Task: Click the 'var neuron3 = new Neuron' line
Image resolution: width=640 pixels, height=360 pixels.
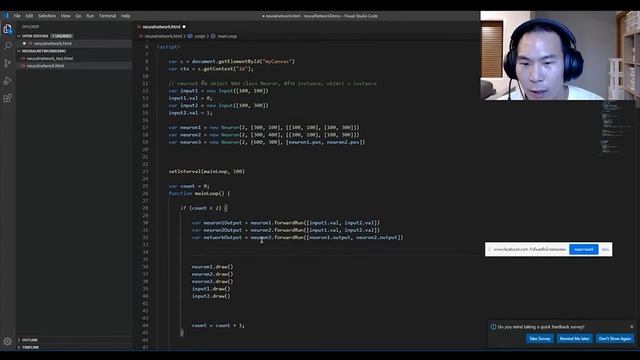Action: click(x=267, y=142)
